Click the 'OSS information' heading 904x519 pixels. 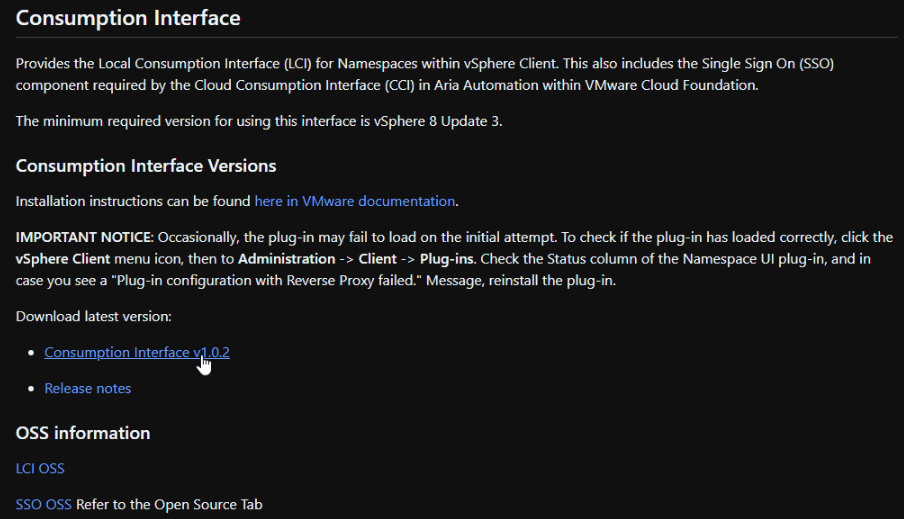tap(83, 433)
